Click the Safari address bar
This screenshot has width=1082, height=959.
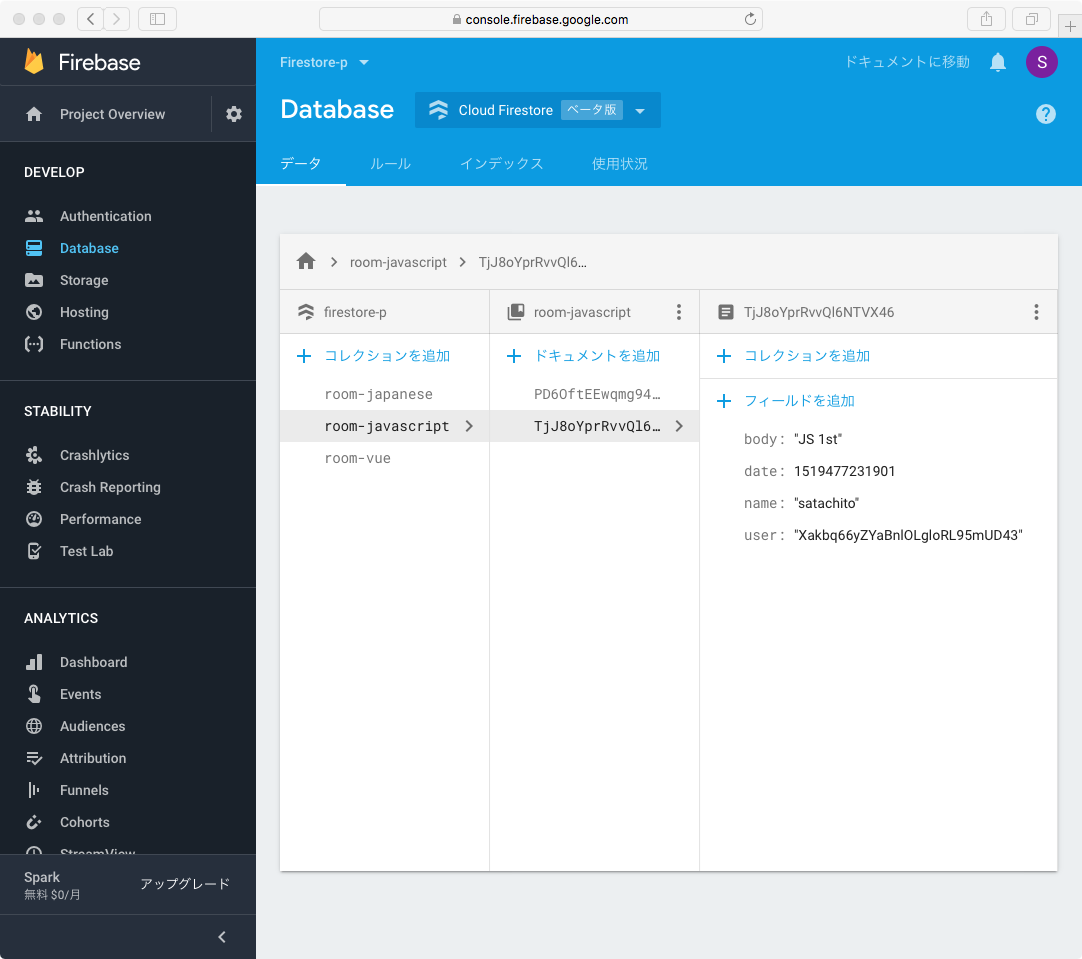pyautogui.click(x=540, y=19)
